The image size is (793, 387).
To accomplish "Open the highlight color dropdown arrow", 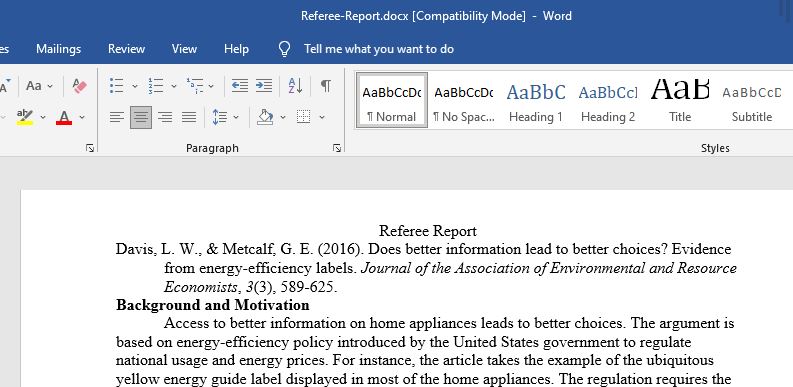I will [x=43, y=118].
